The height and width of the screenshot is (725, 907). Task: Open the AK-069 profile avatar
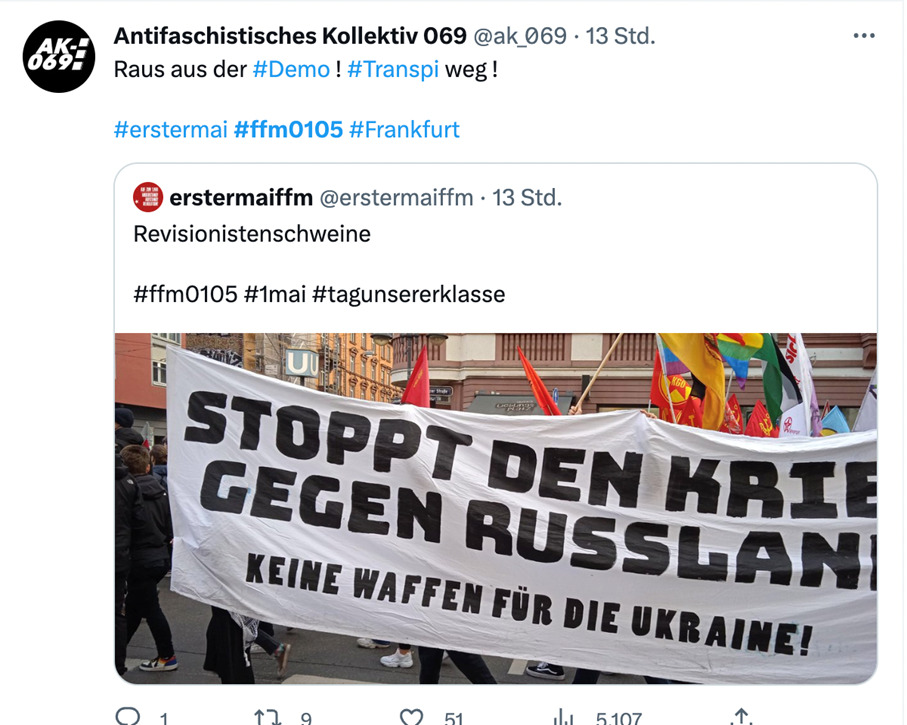(58, 56)
